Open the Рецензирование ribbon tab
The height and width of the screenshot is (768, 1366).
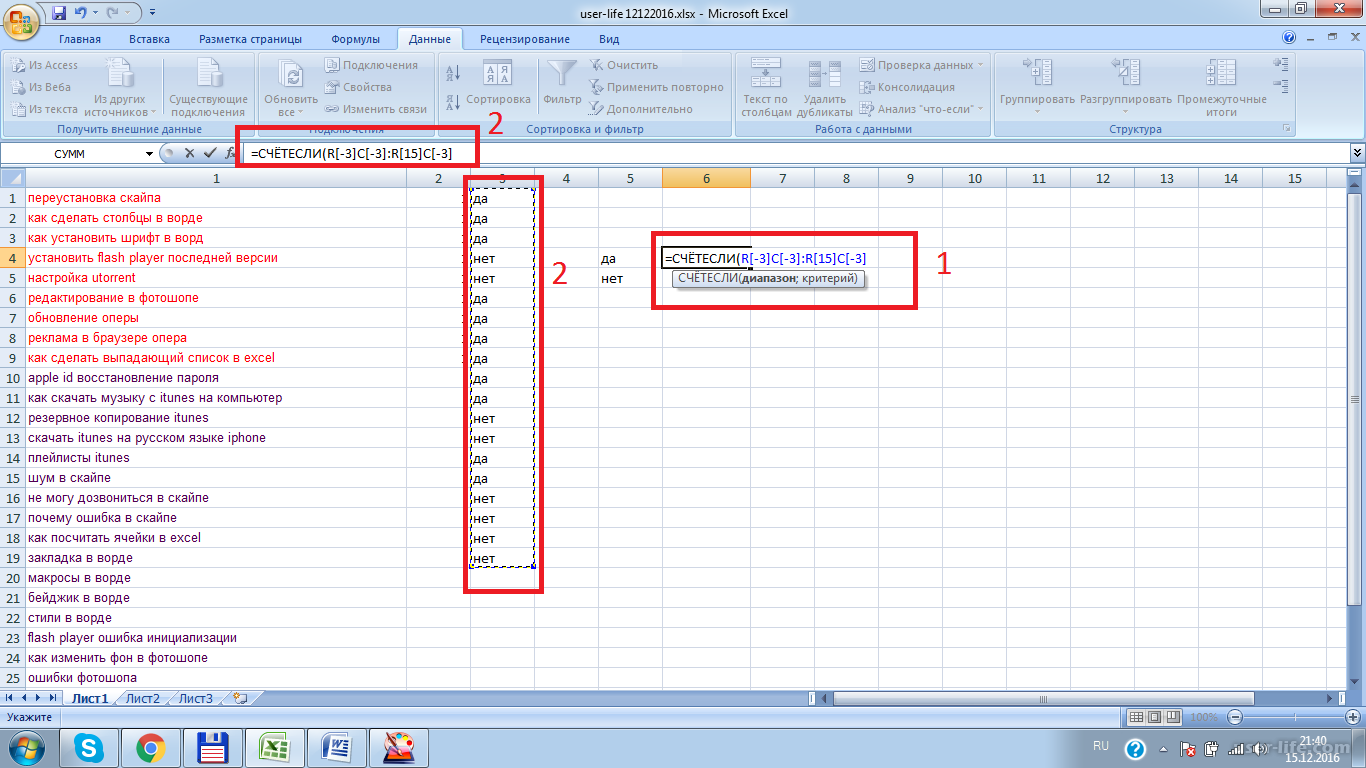click(x=525, y=39)
